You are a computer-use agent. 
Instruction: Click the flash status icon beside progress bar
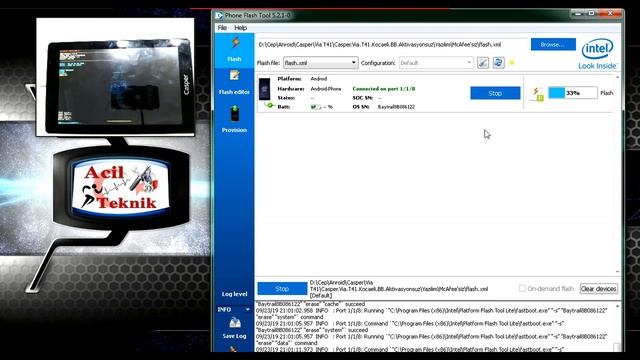point(537,94)
